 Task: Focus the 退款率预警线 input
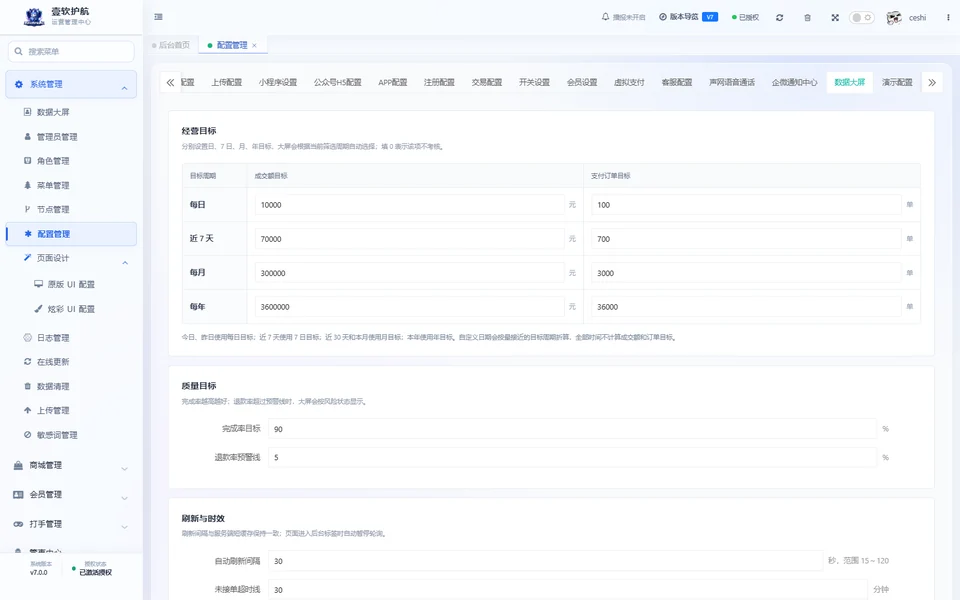click(x=572, y=457)
